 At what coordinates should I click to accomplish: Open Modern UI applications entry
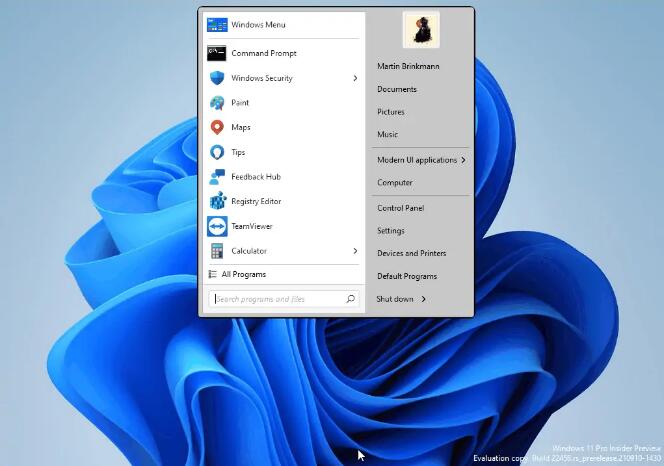coord(417,160)
